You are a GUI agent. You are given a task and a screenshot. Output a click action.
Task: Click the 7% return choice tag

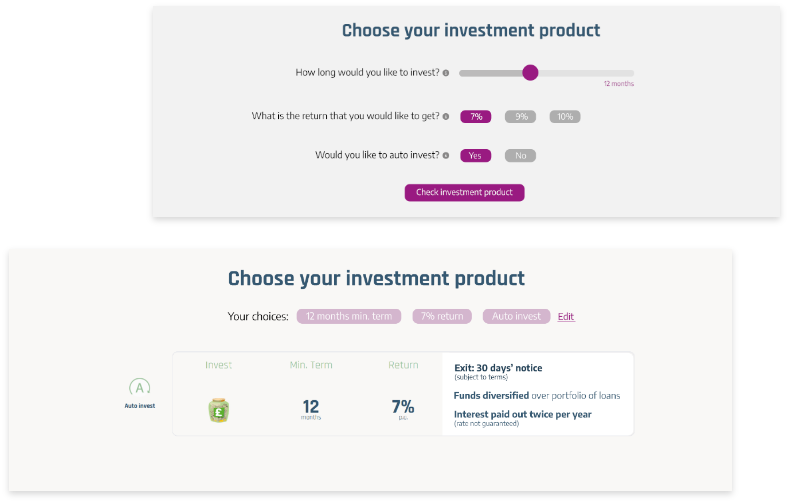[x=442, y=316]
